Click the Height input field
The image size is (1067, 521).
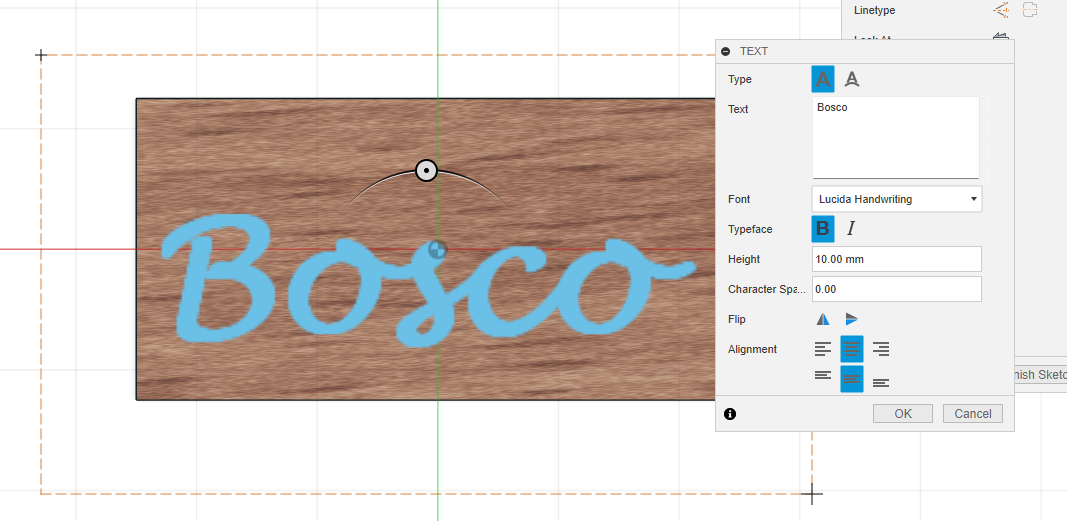pyautogui.click(x=896, y=259)
